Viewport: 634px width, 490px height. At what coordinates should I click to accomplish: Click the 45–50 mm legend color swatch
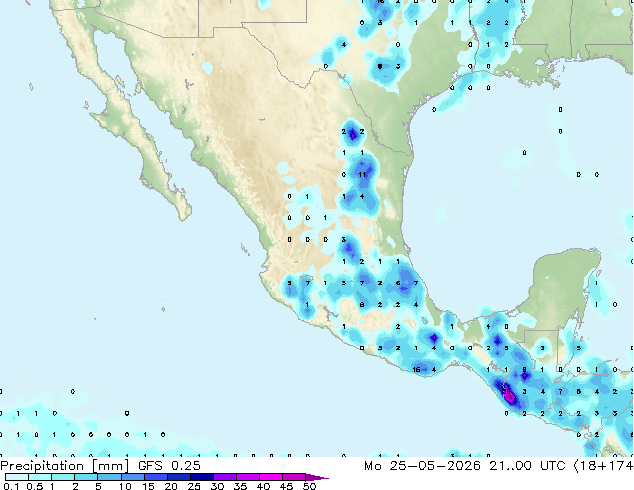coord(294,477)
